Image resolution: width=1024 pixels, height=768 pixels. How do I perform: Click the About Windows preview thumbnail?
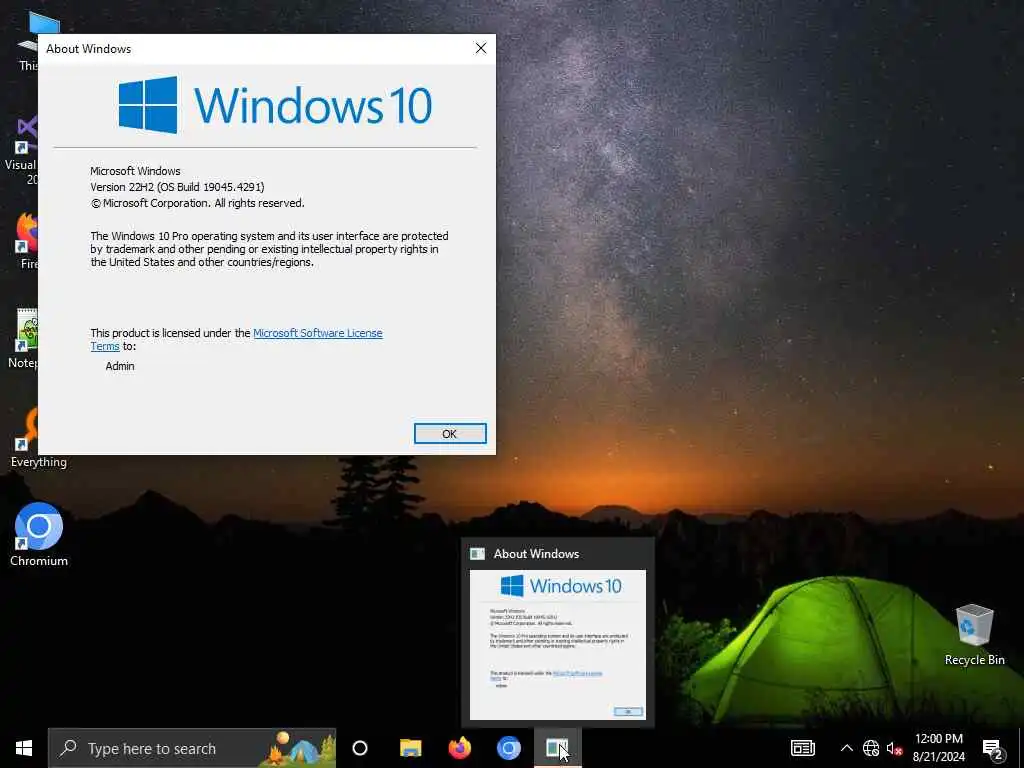(x=558, y=645)
